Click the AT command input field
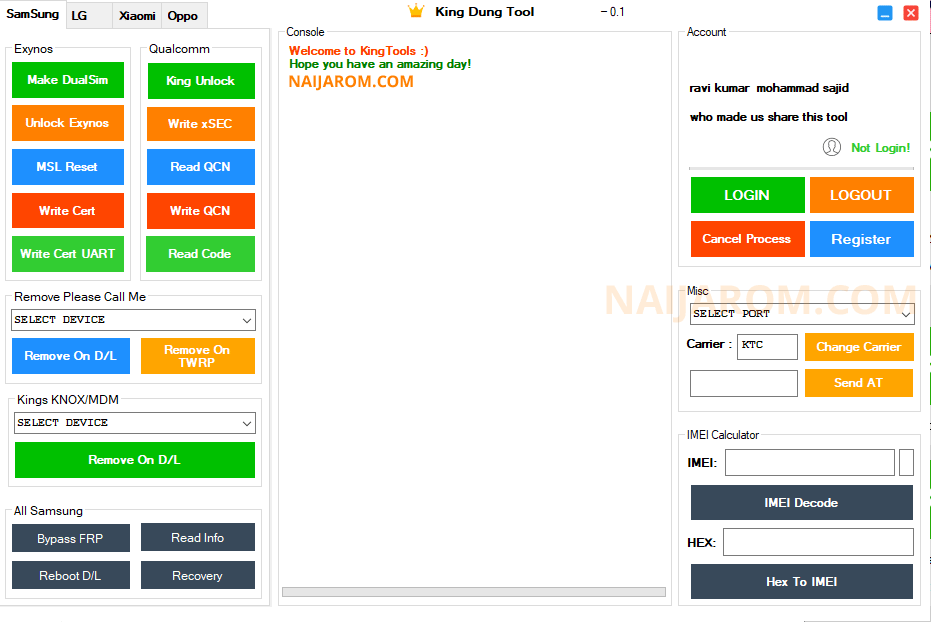 743,383
